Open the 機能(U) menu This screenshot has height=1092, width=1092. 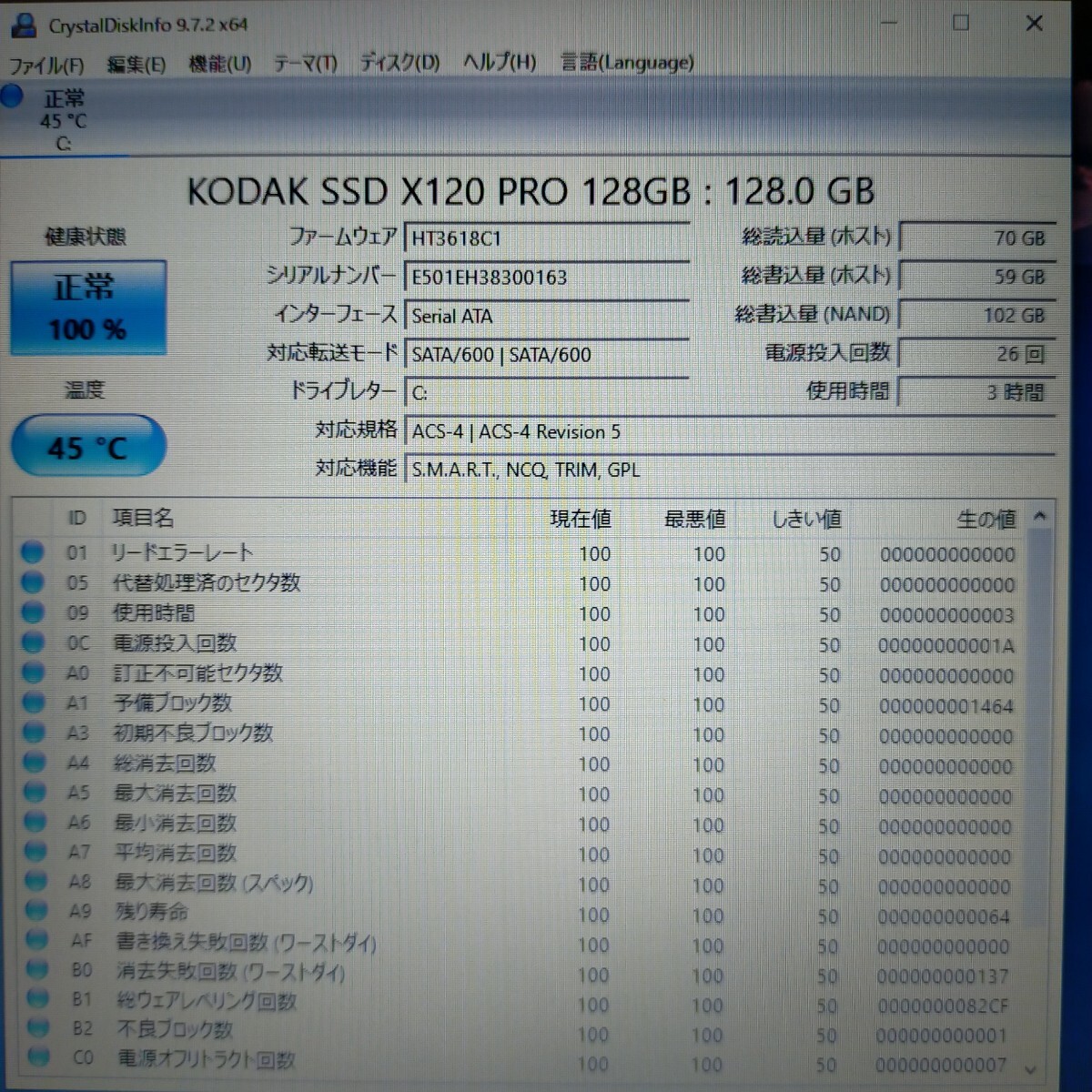tap(218, 63)
